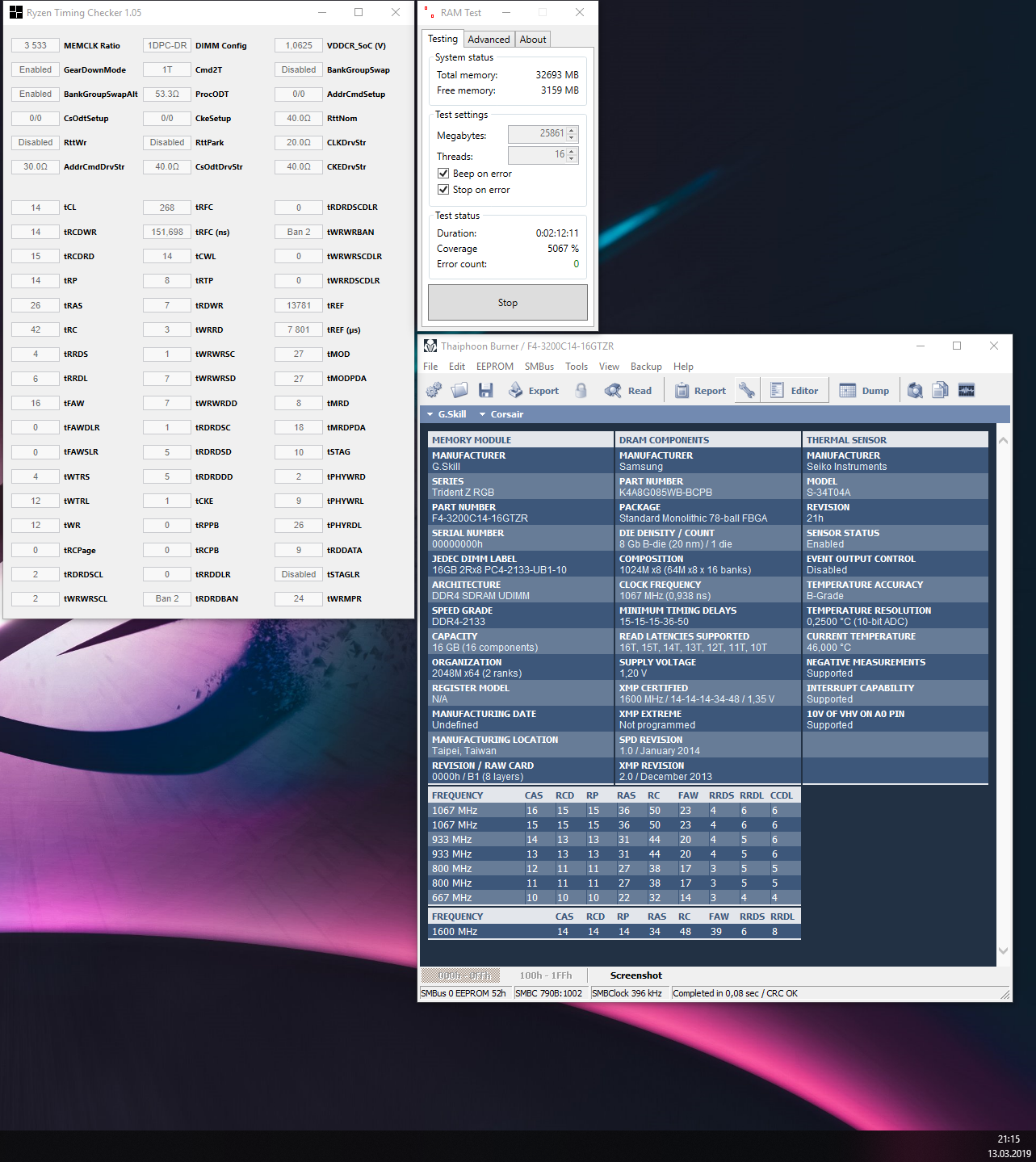Image resolution: width=1036 pixels, height=1162 pixels.
Task: Switch to the Advanced tab in RAM Test
Action: point(489,40)
